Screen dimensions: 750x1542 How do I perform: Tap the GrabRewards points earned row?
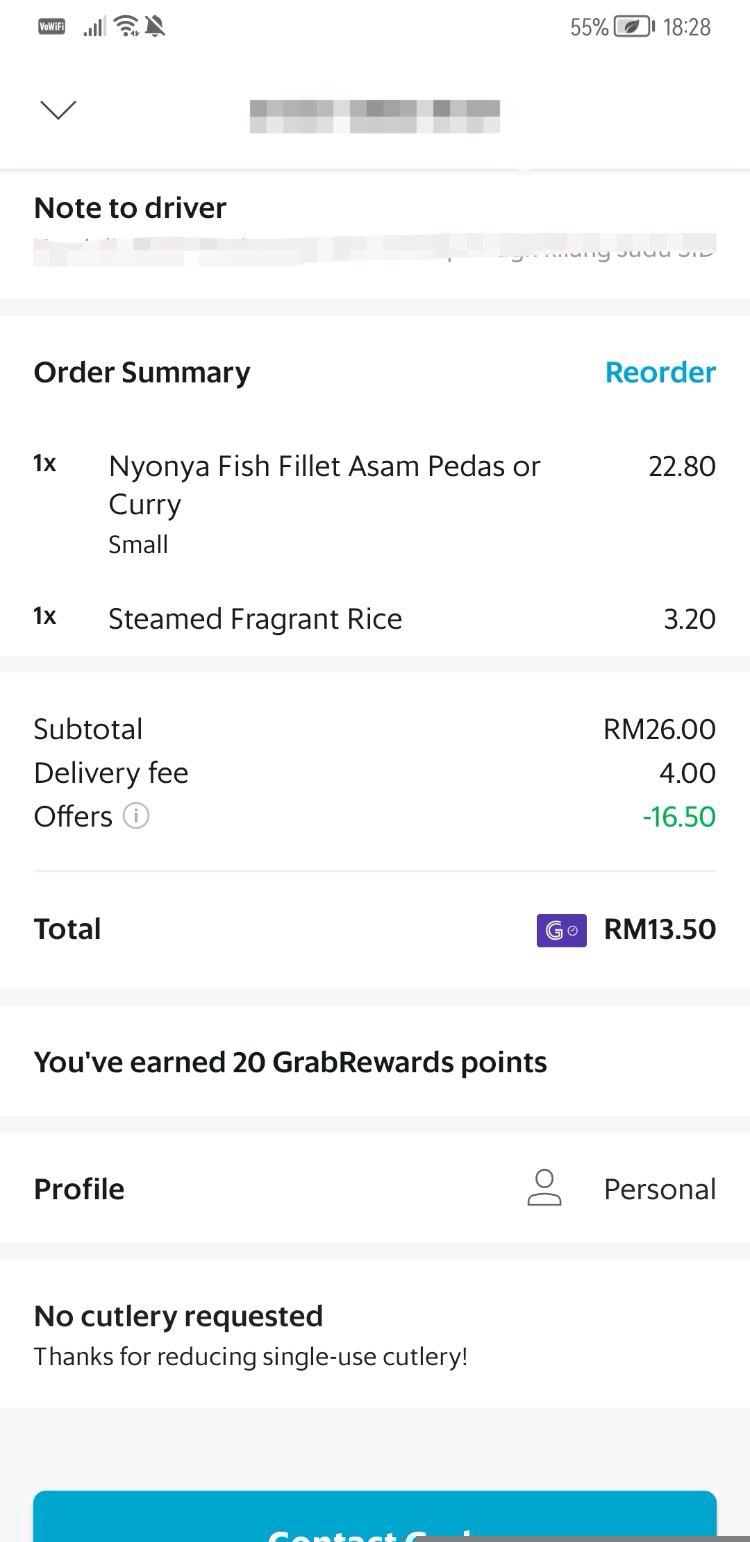click(290, 1062)
